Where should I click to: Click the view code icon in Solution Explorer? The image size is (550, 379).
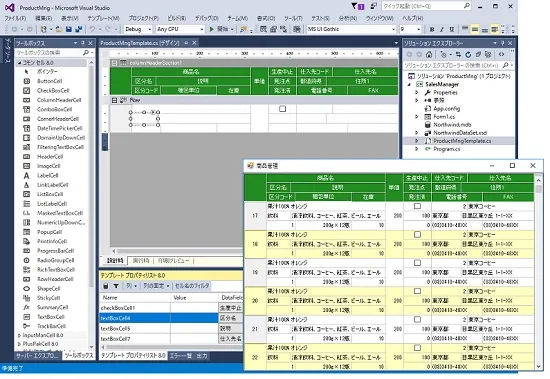pos(501,54)
